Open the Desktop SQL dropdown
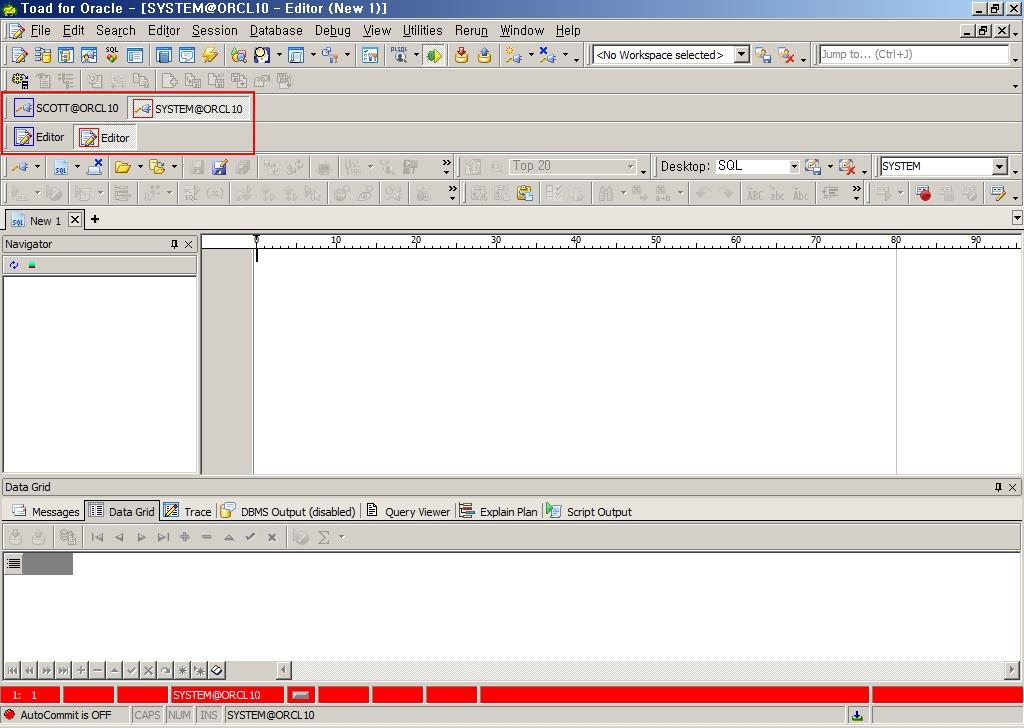Screen dimensions: 1024x728 point(794,167)
